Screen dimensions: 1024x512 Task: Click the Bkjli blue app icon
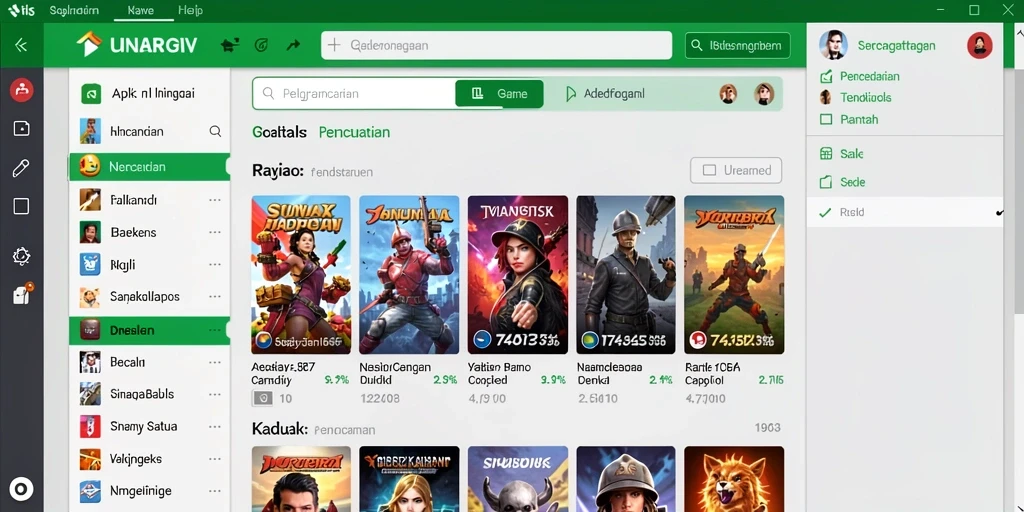click(90, 264)
